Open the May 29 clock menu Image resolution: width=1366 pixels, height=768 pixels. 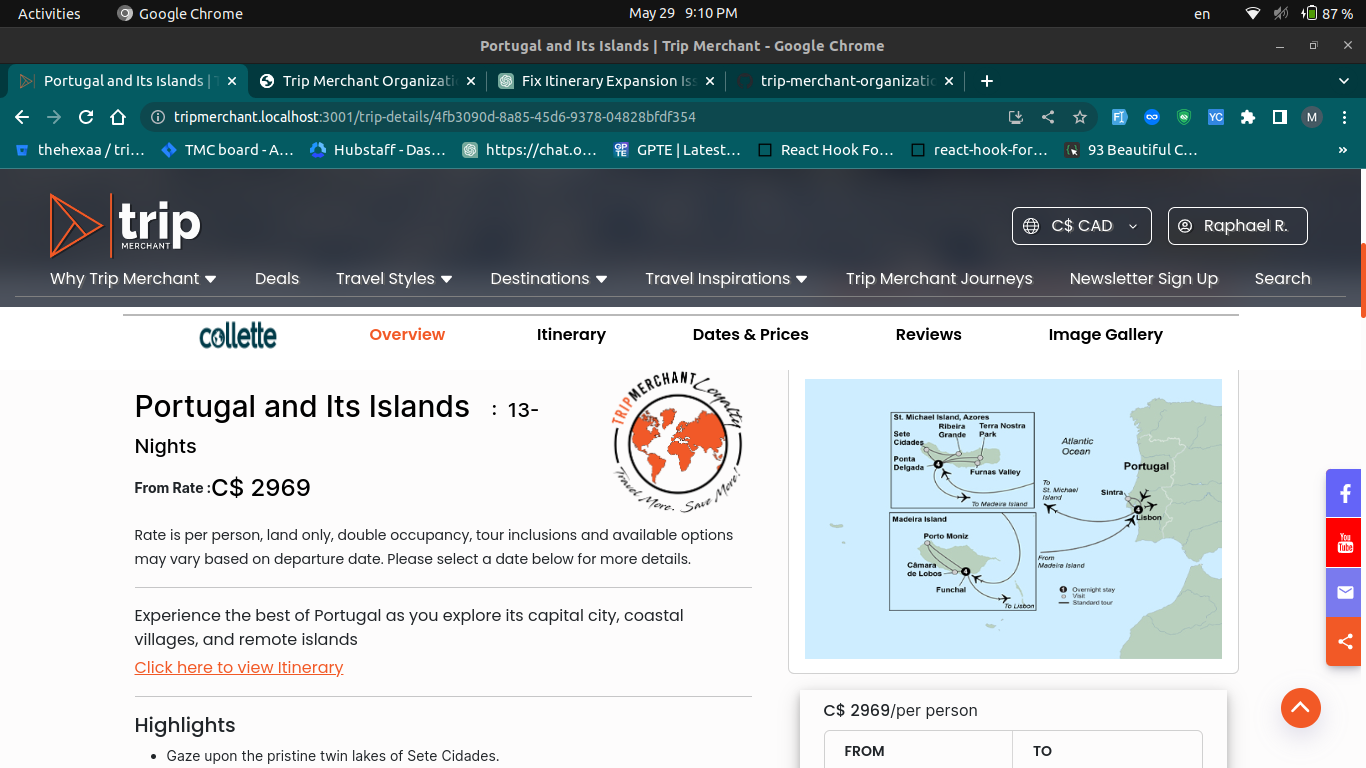683,14
